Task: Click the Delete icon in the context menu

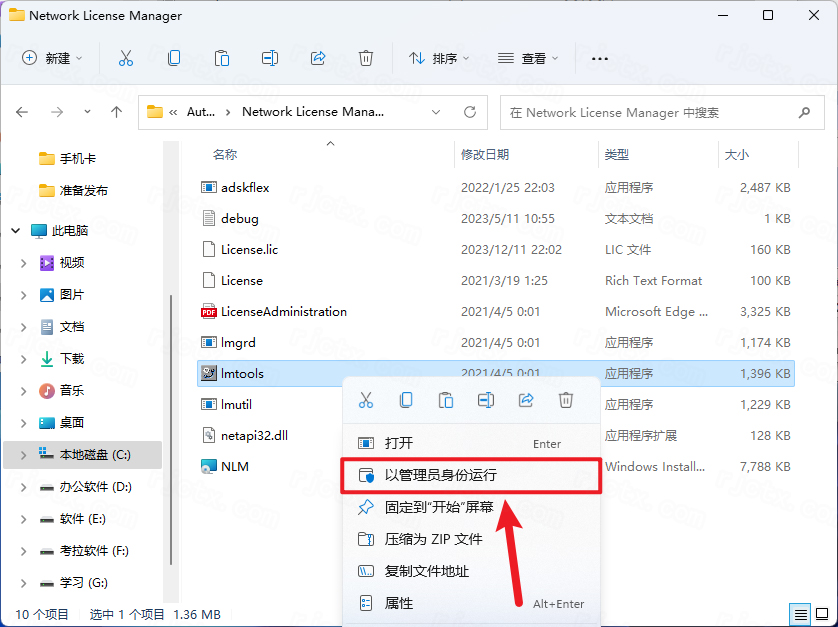Action: pyautogui.click(x=566, y=400)
